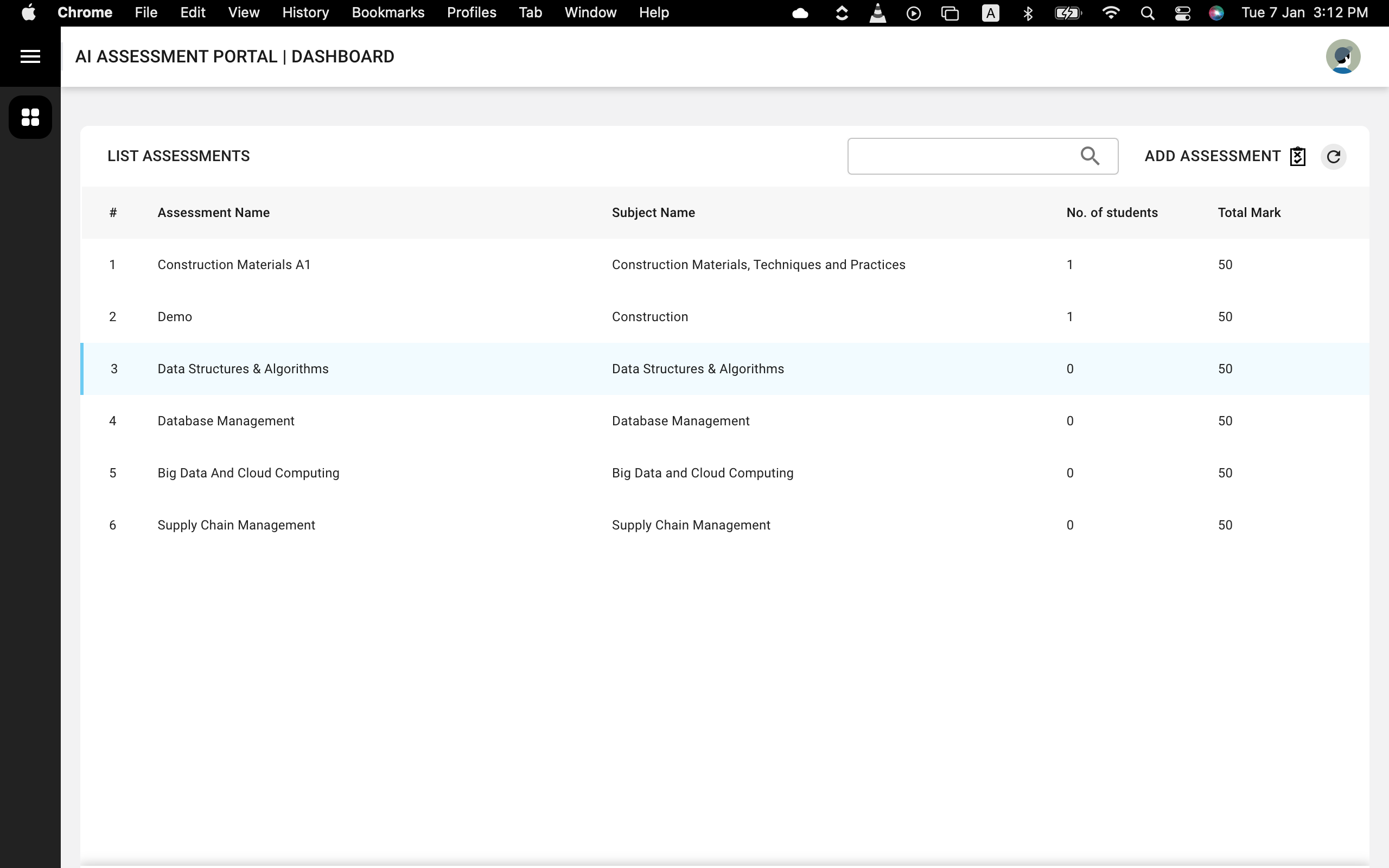Click the dashboard grid icon in sidebar
Image resolution: width=1389 pixels, height=868 pixels.
click(x=30, y=117)
